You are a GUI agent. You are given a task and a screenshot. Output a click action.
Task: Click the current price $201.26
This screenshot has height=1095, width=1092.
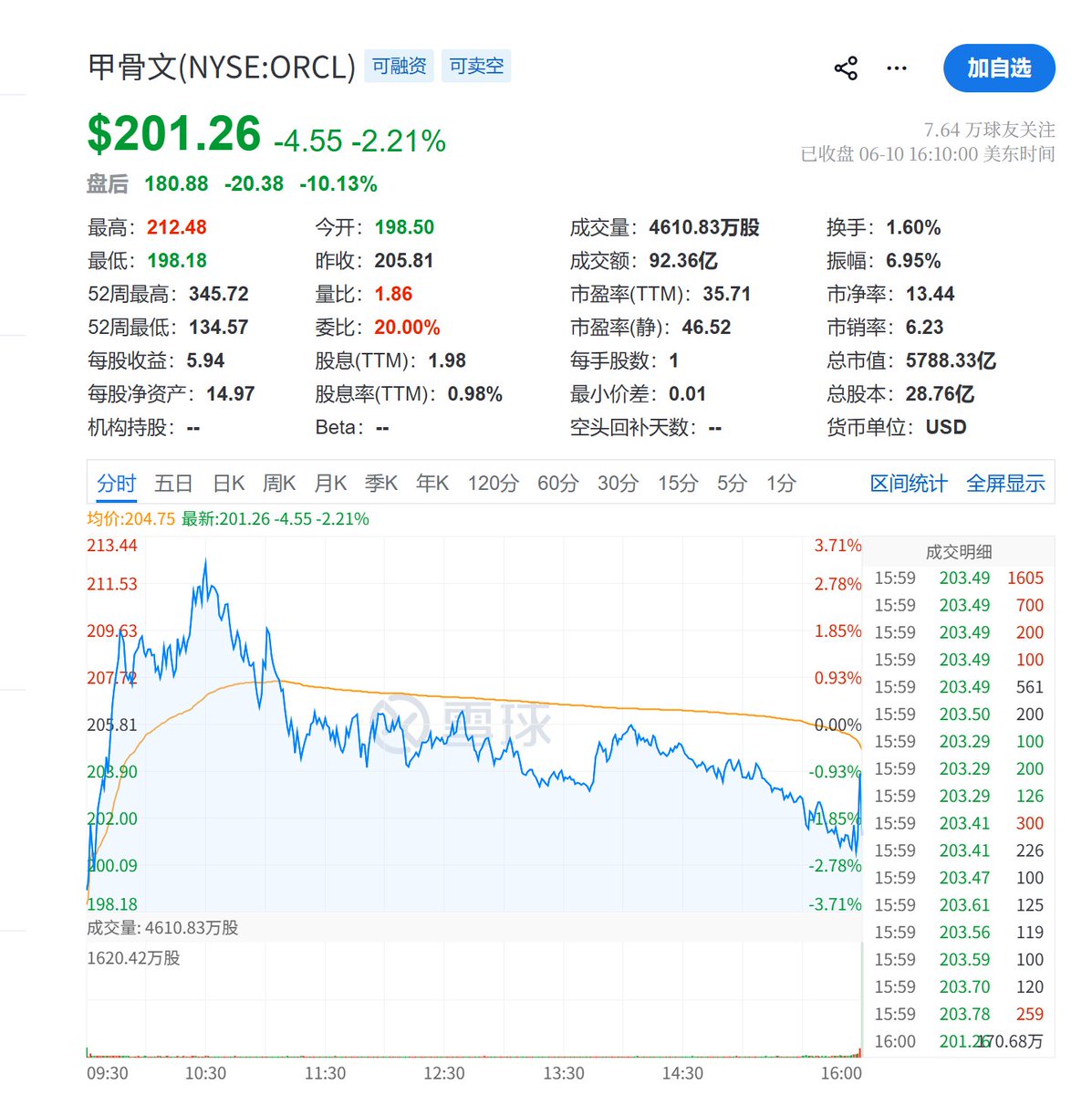click(x=174, y=133)
